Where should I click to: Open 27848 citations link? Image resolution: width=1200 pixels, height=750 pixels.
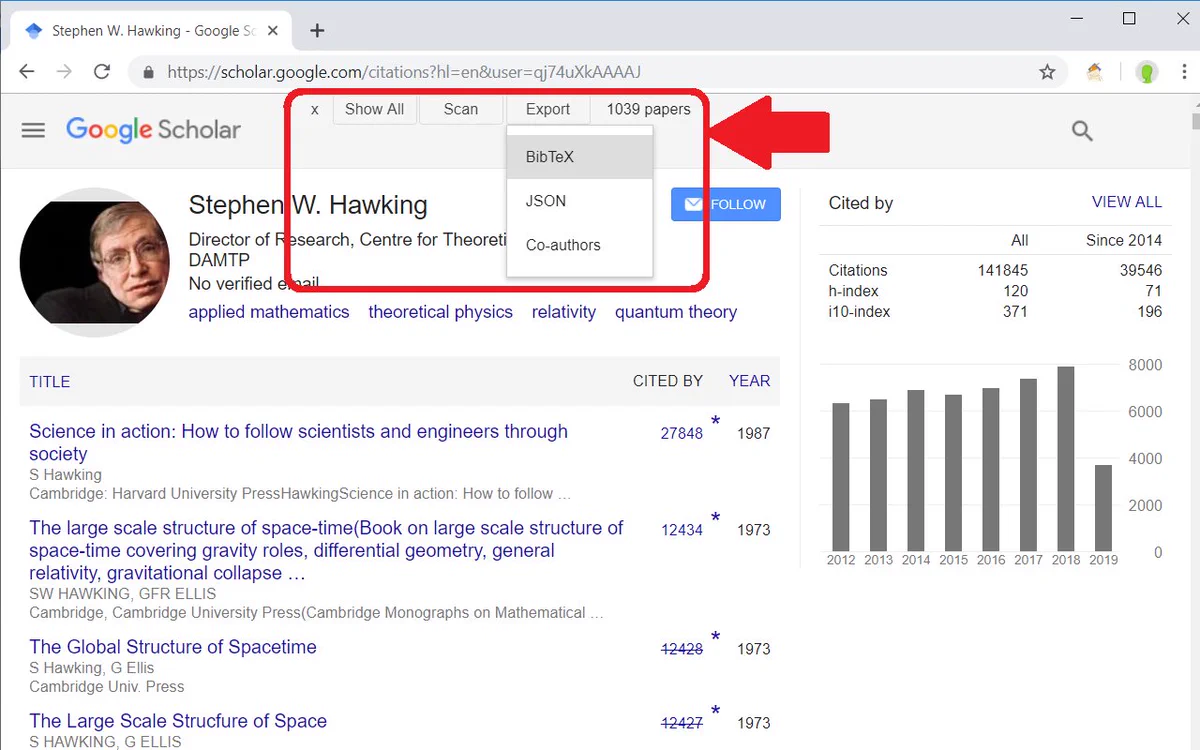682,434
